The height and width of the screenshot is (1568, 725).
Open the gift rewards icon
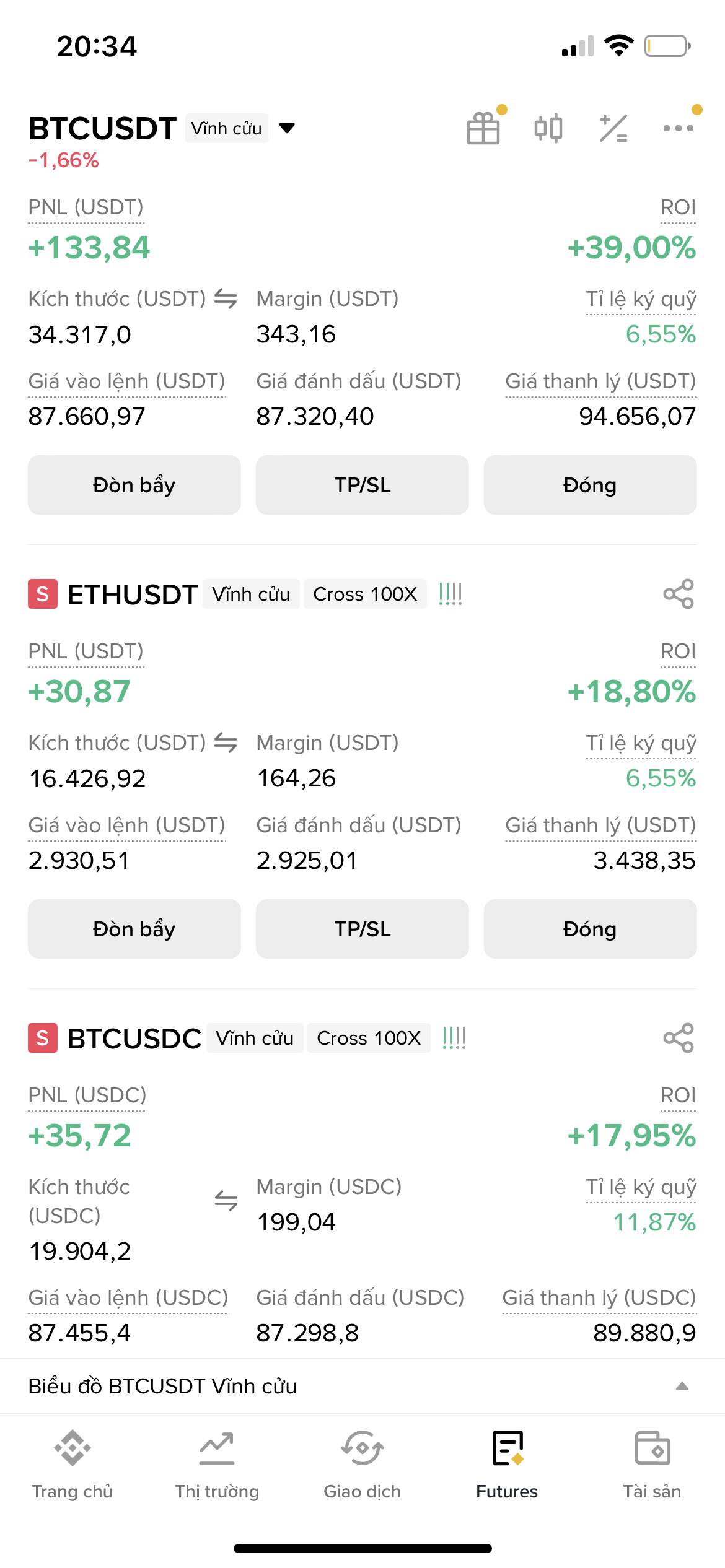tap(483, 128)
